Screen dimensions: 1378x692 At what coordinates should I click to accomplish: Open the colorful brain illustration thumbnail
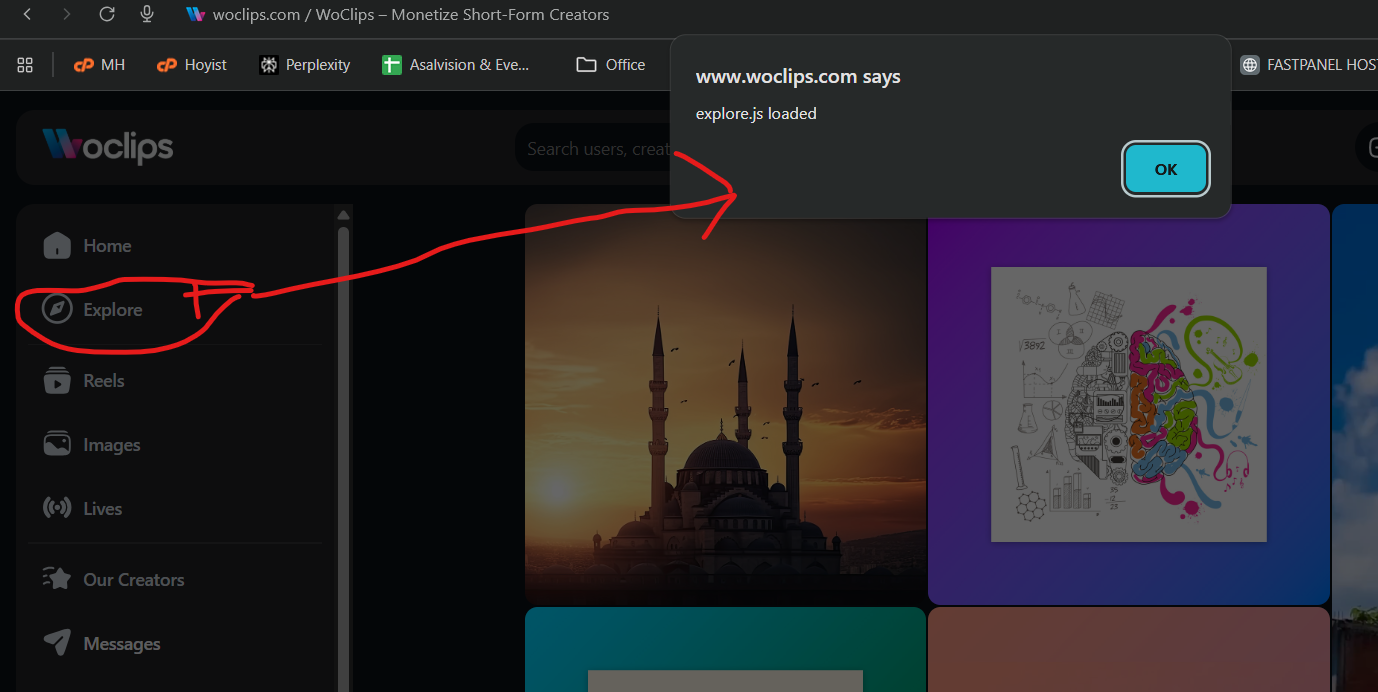1128,404
